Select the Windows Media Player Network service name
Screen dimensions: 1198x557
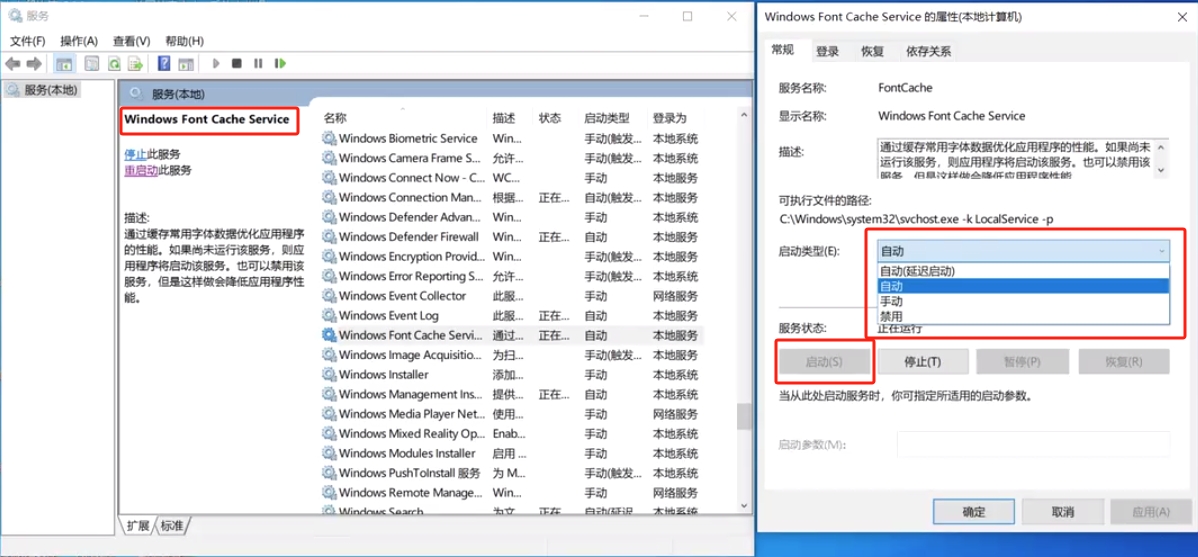click(x=412, y=414)
